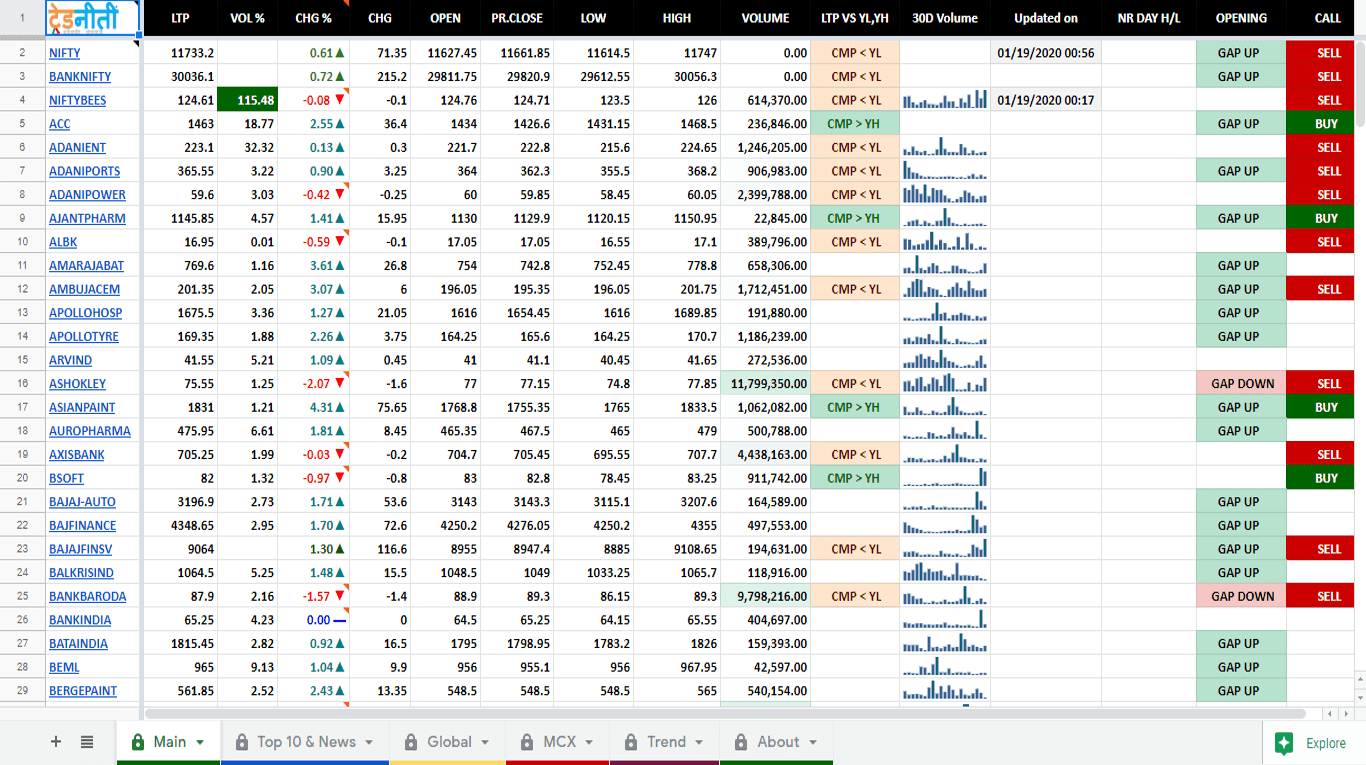Open the BANKNIFTY ticker link
Viewport: 1366px width, 765px height.
80,77
